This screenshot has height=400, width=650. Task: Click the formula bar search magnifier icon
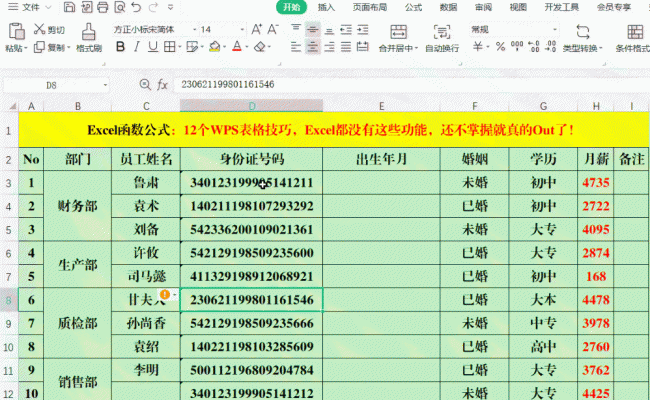[x=145, y=85]
